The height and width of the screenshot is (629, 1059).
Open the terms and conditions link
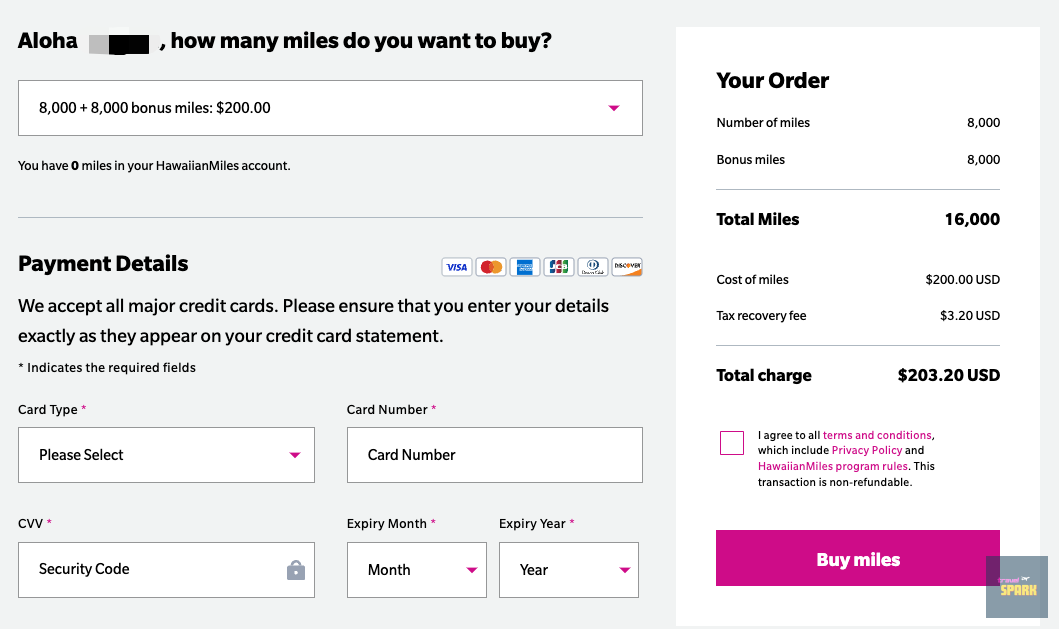coord(877,435)
